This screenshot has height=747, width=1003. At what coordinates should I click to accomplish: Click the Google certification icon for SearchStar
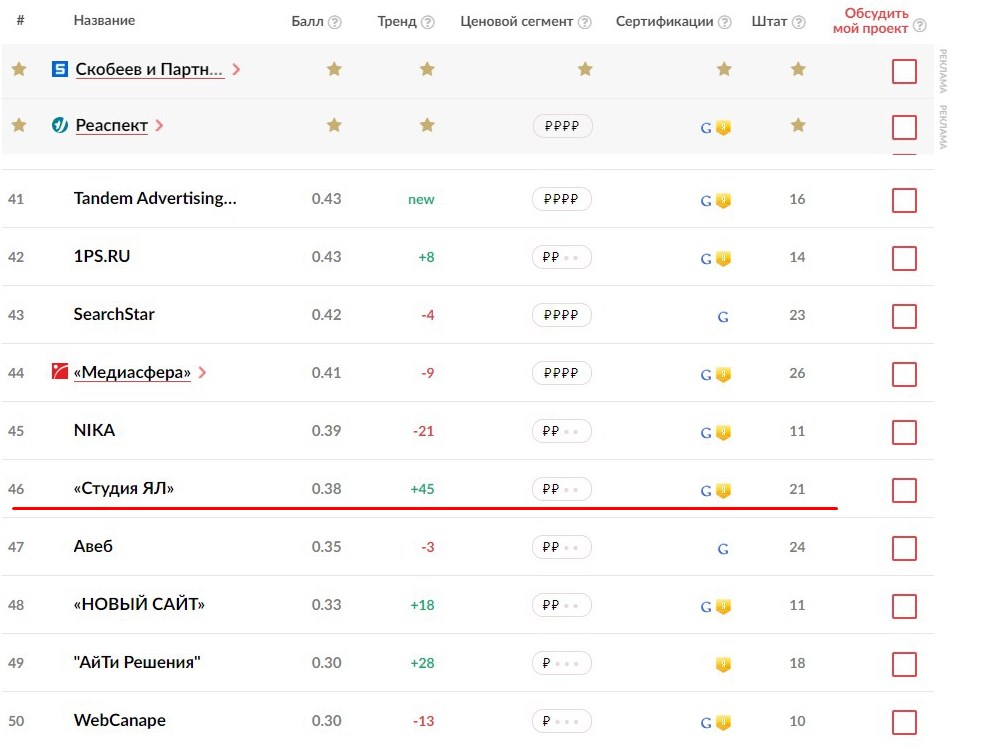coord(723,317)
